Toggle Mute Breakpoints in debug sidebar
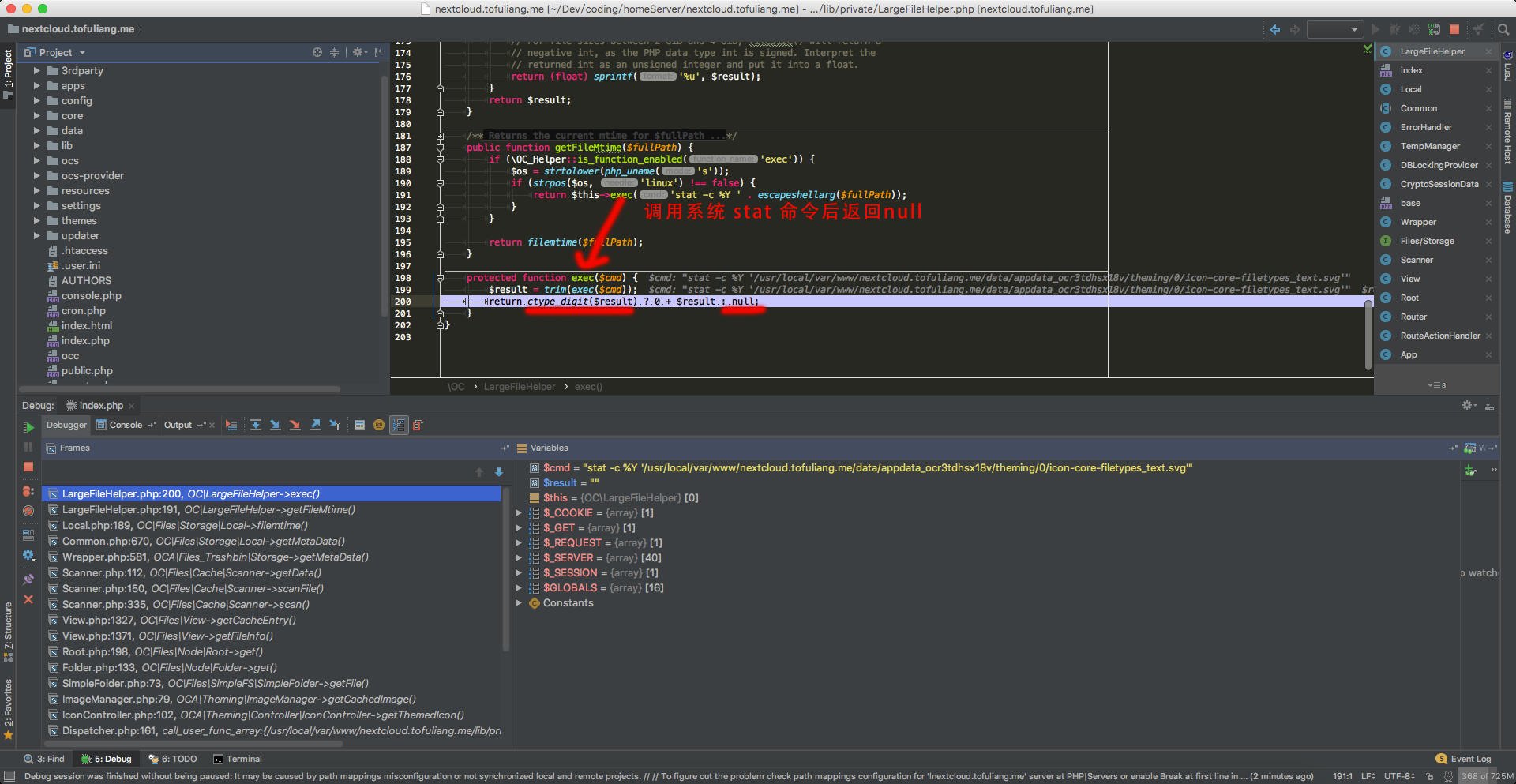1516x784 pixels. (28, 511)
